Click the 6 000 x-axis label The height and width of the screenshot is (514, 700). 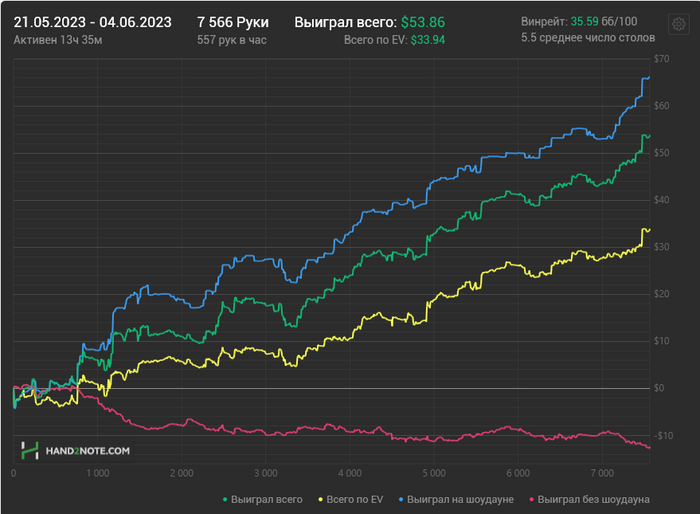point(518,473)
